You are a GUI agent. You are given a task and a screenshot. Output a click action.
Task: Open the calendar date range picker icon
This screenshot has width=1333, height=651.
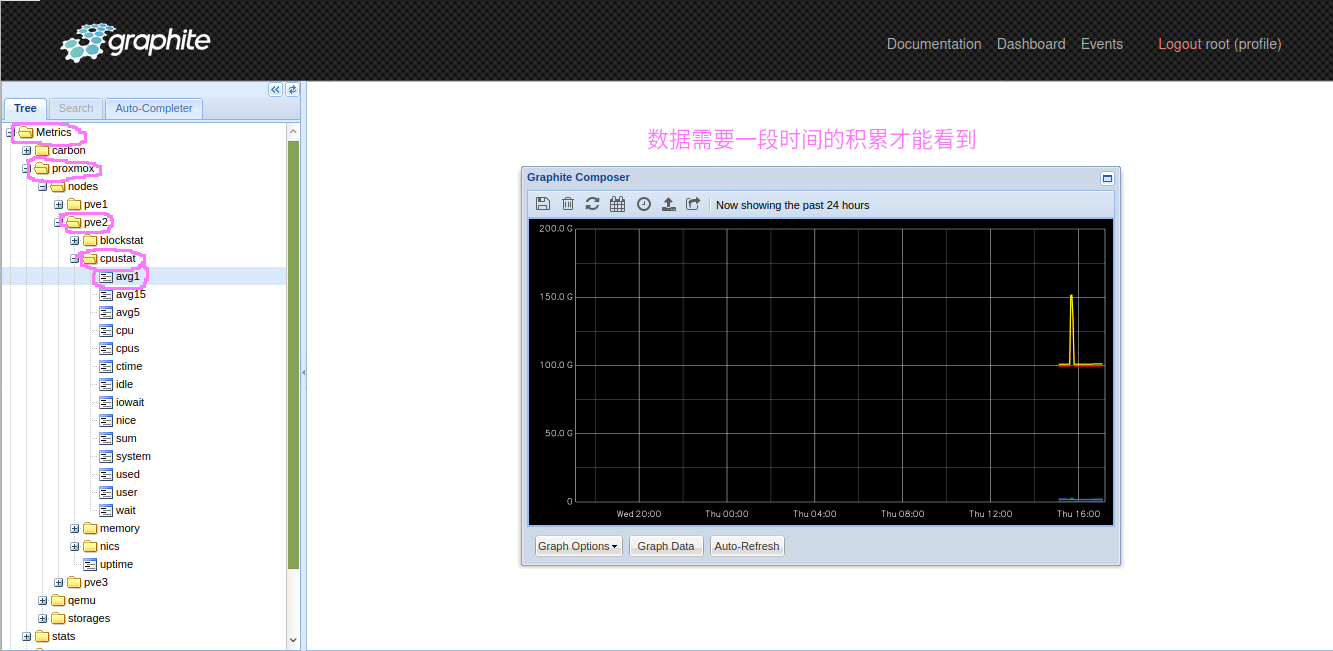[618, 204]
